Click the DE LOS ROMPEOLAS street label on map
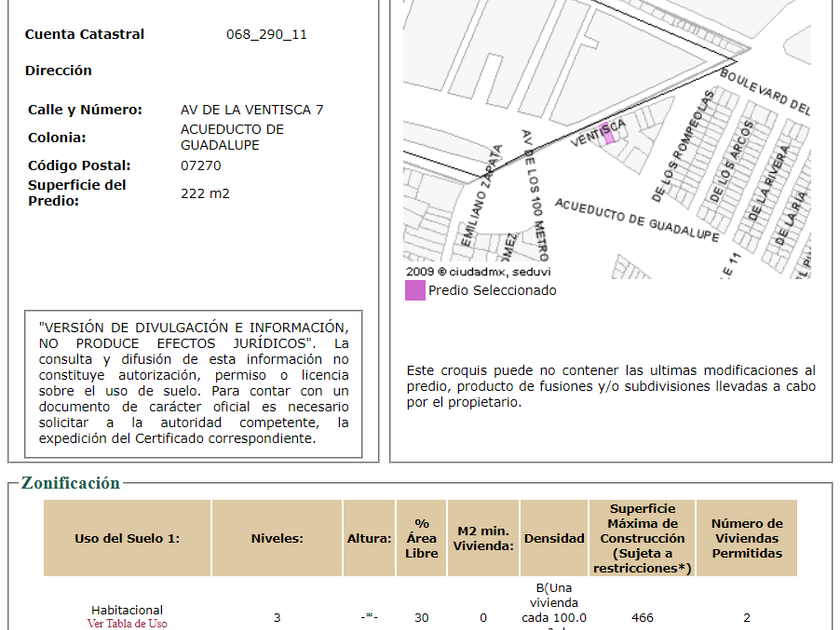This screenshot has width=840, height=630. click(x=684, y=146)
